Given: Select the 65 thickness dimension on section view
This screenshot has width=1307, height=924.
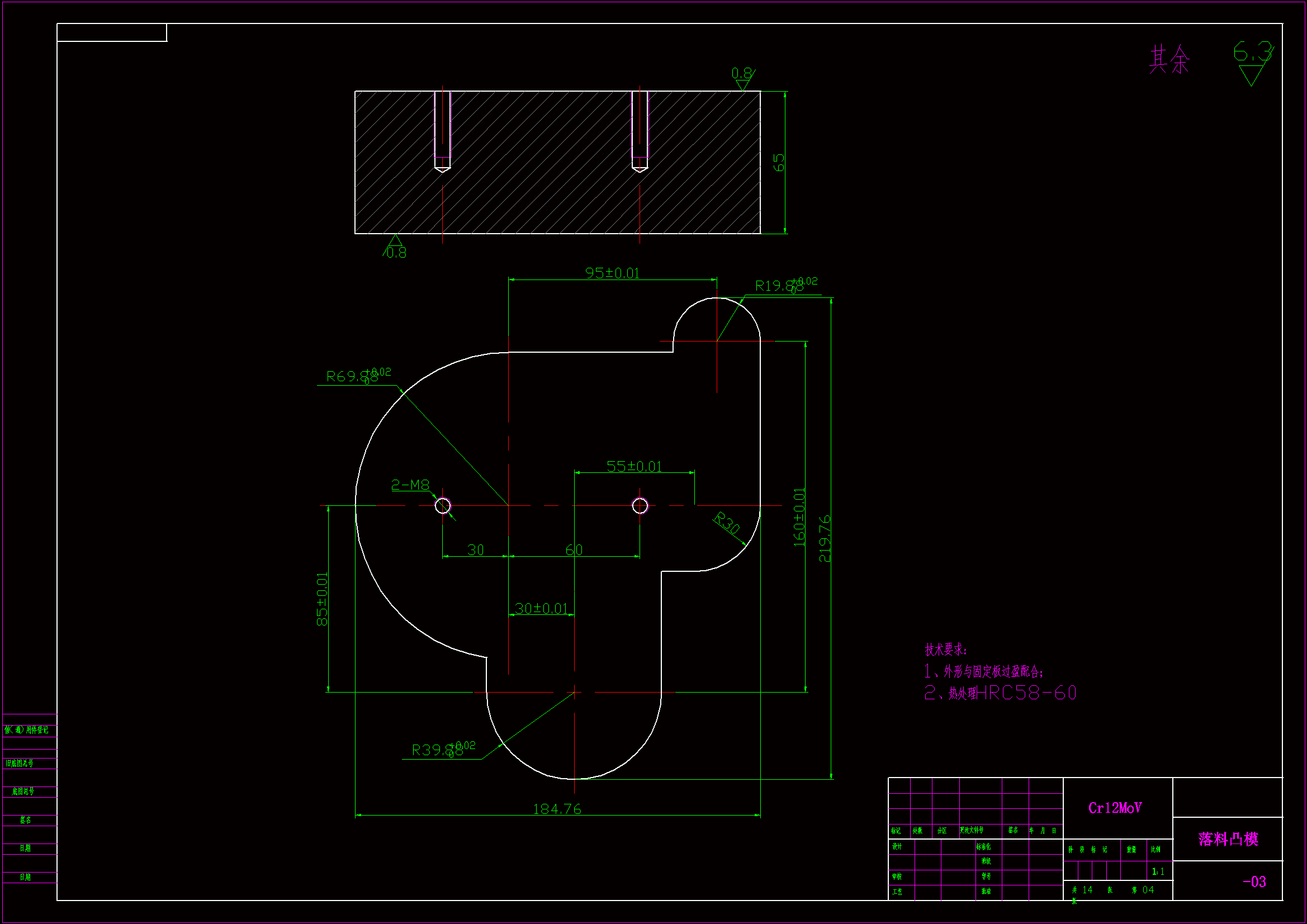Looking at the screenshot, I should [779, 163].
